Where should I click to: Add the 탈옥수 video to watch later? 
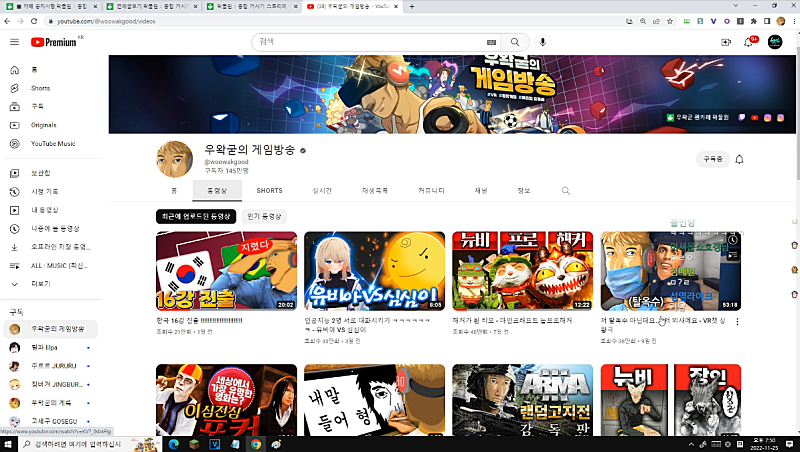[x=733, y=240]
